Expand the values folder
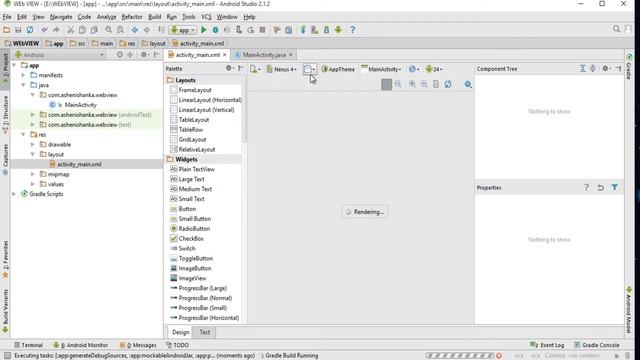Screen dimensions: 640x360 33,184
